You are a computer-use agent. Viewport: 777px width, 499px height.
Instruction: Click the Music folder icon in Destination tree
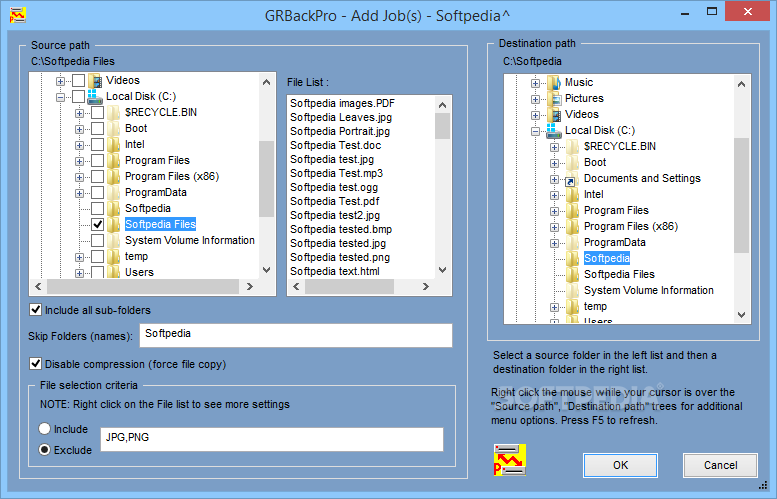(x=554, y=82)
